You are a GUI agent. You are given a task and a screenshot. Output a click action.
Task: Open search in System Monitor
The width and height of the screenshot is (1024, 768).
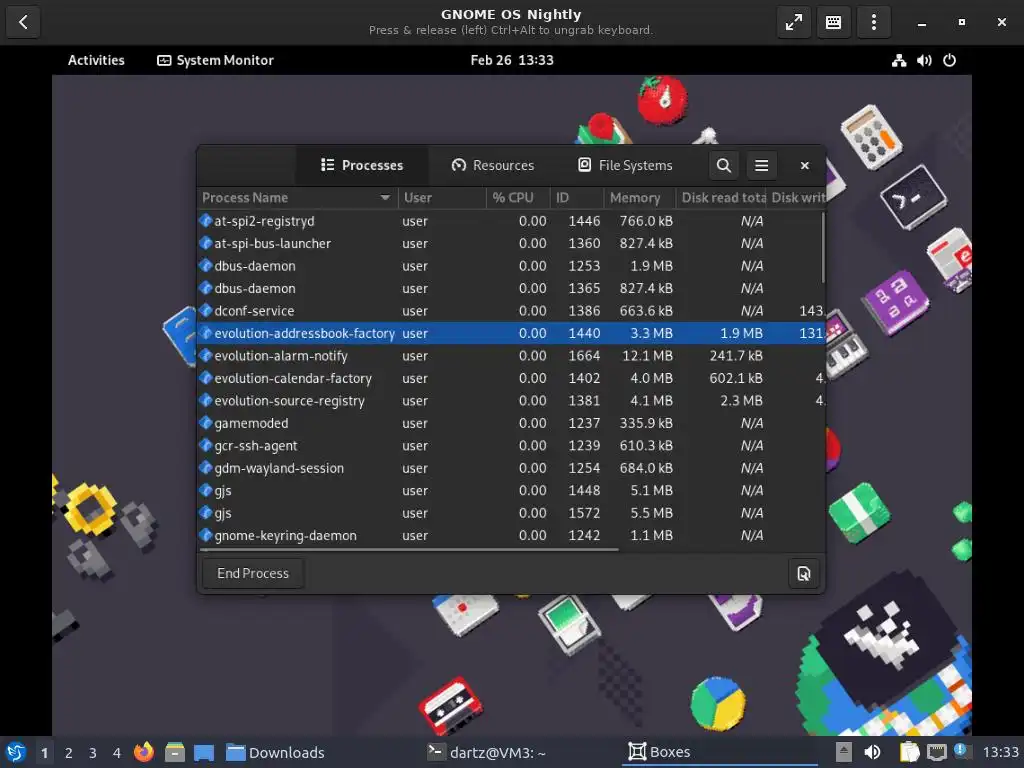(723, 165)
